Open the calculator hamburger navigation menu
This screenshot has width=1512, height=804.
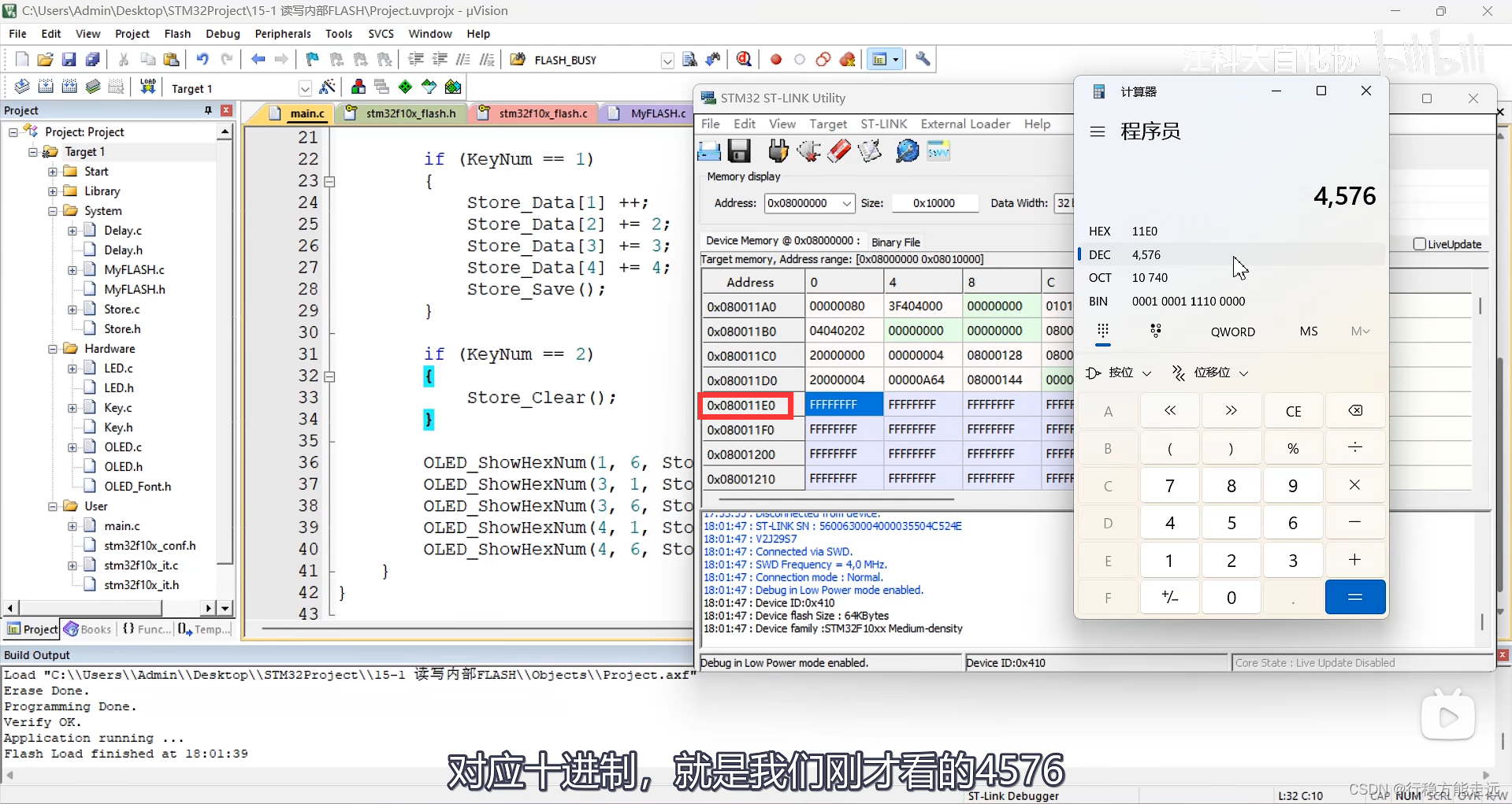(1098, 132)
